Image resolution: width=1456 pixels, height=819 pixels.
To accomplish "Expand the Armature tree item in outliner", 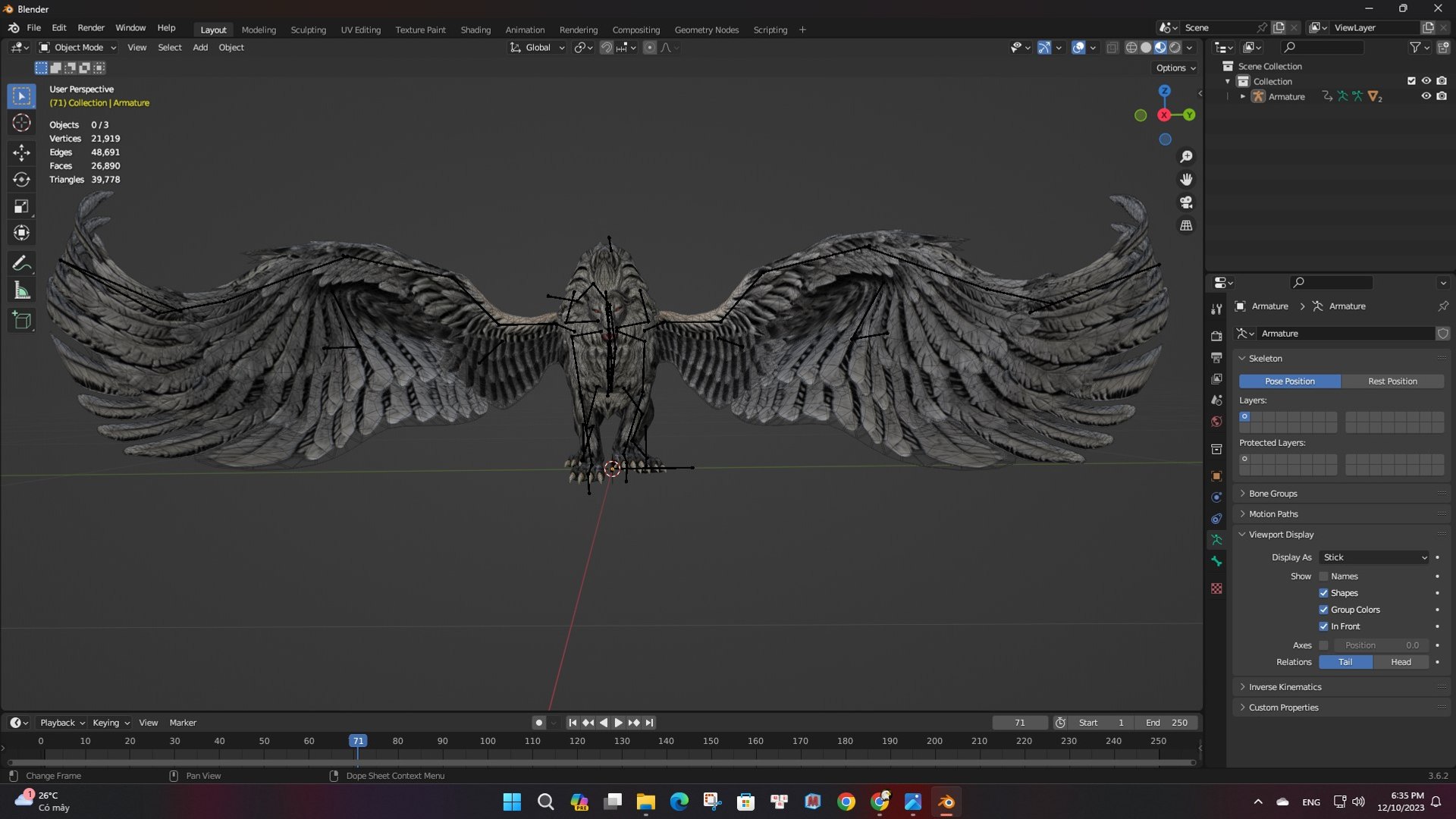I will click(1242, 97).
